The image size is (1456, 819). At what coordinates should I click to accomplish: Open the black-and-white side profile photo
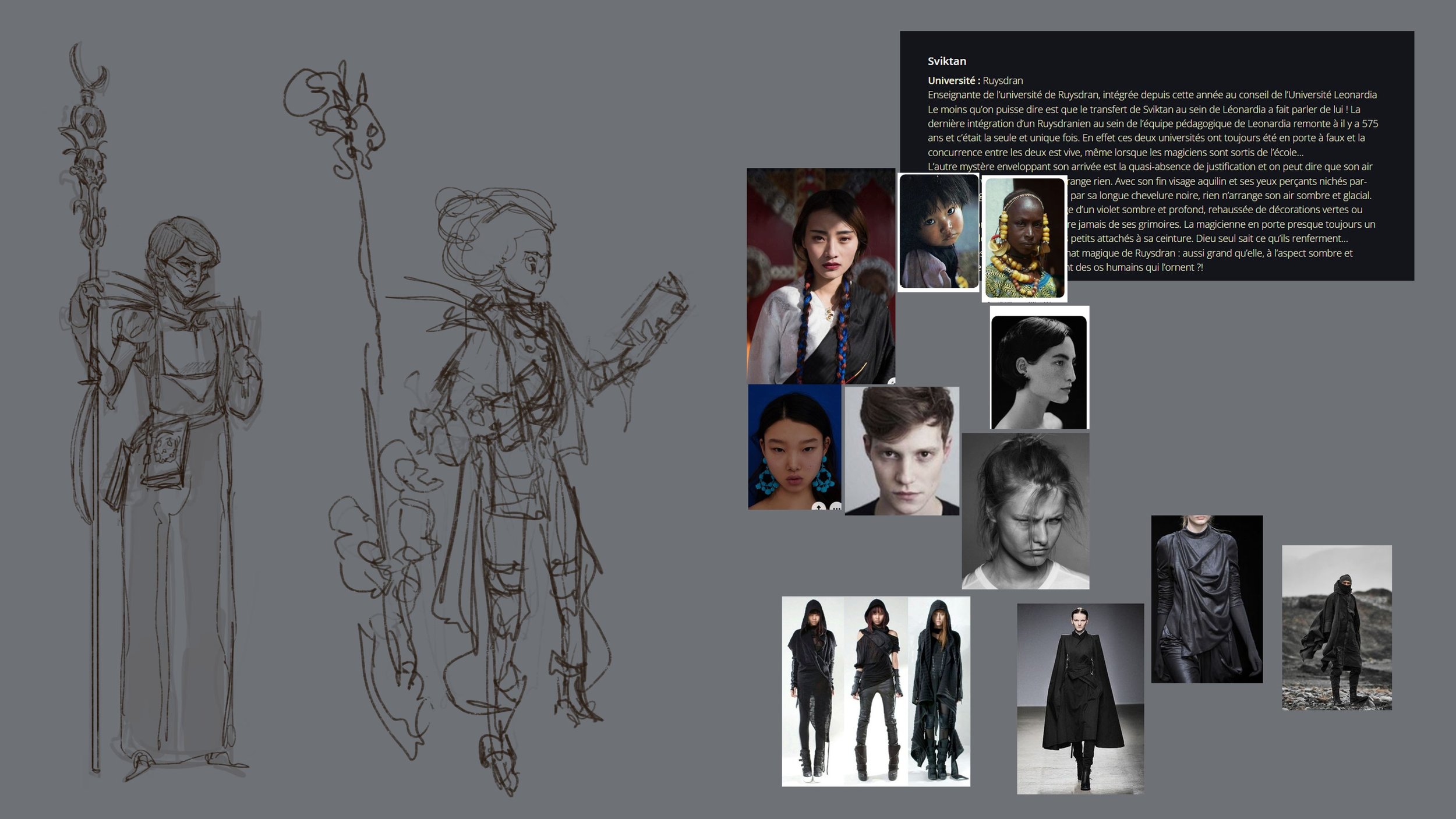coord(1039,371)
